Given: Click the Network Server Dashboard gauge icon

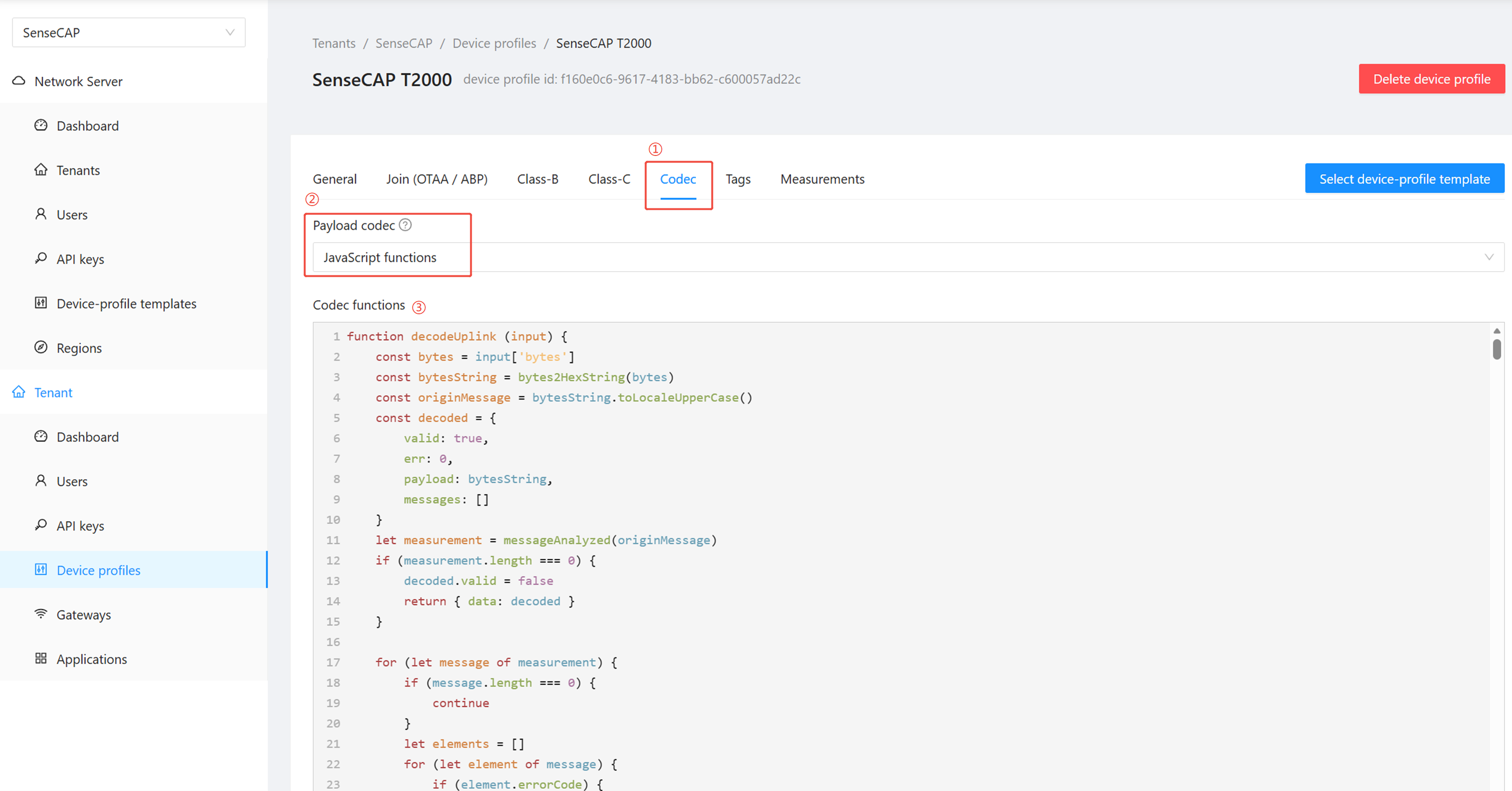Looking at the screenshot, I should (40, 125).
